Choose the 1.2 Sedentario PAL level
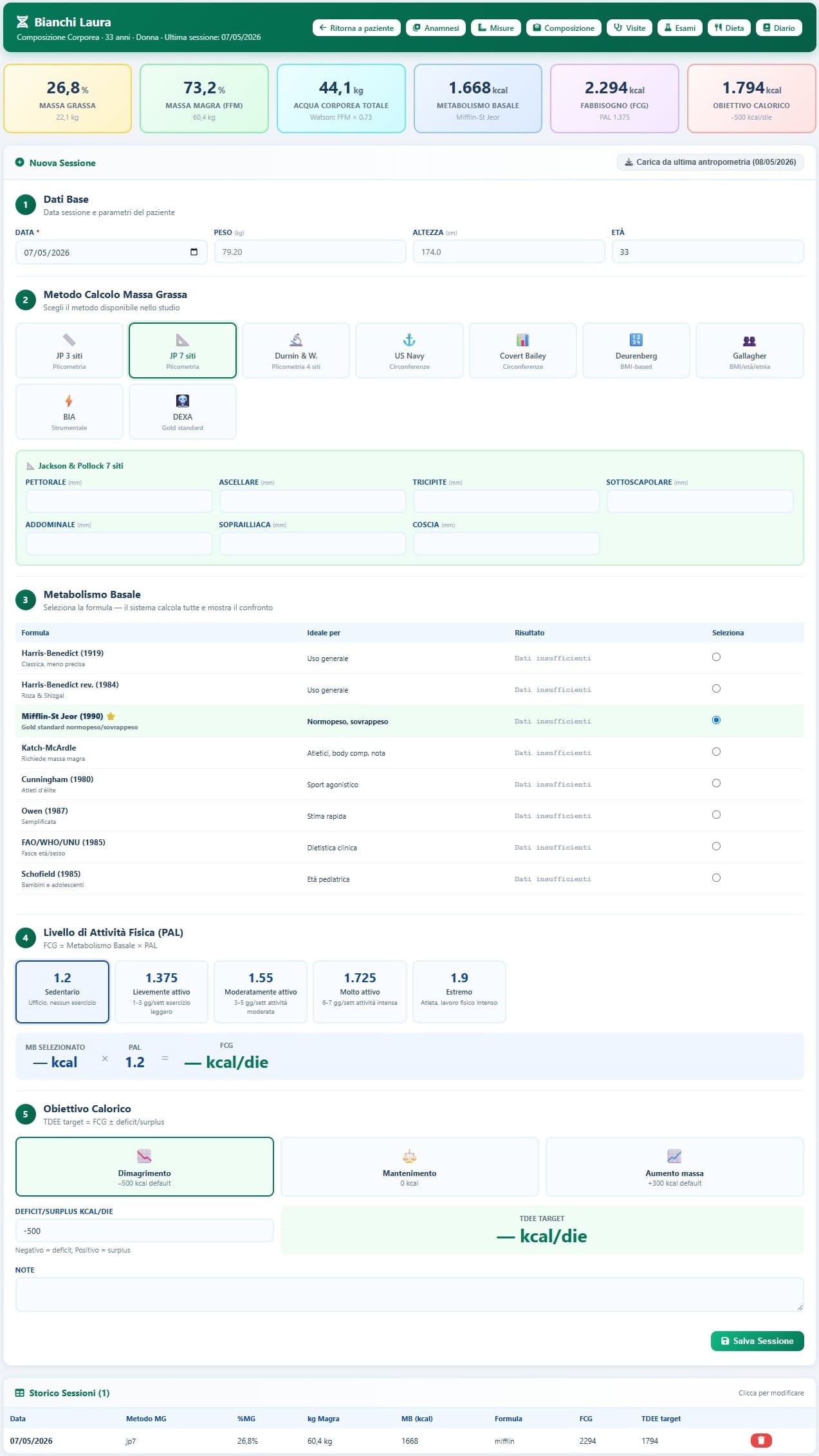This screenshot has height=1456, width=819. [62, 992]
